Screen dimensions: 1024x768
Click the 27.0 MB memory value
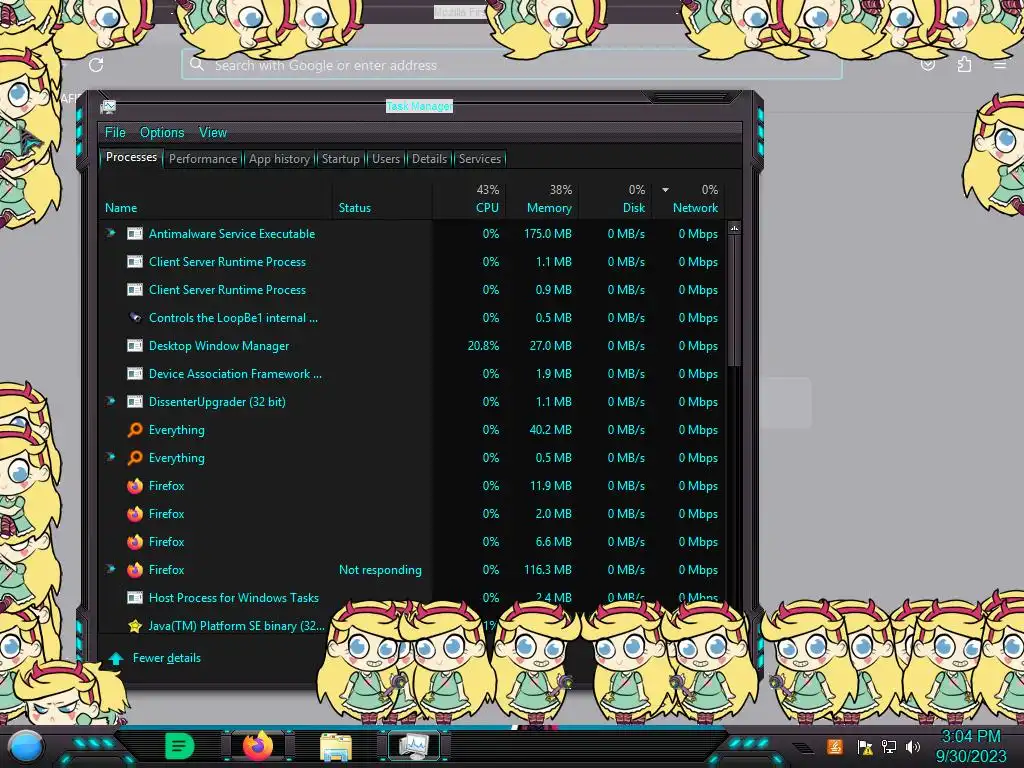[x=551, y=346]
